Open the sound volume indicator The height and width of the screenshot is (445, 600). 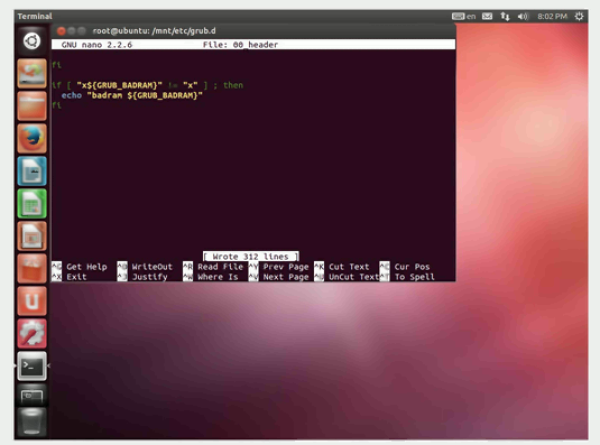click(522, 16)
